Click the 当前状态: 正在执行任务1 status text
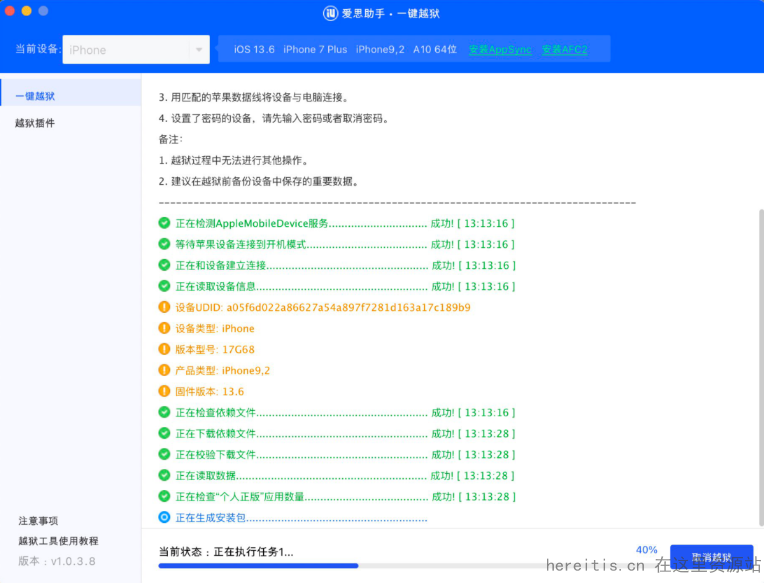Image resolution: width=764 pixels, height=583 pixels. click(226, 552)
